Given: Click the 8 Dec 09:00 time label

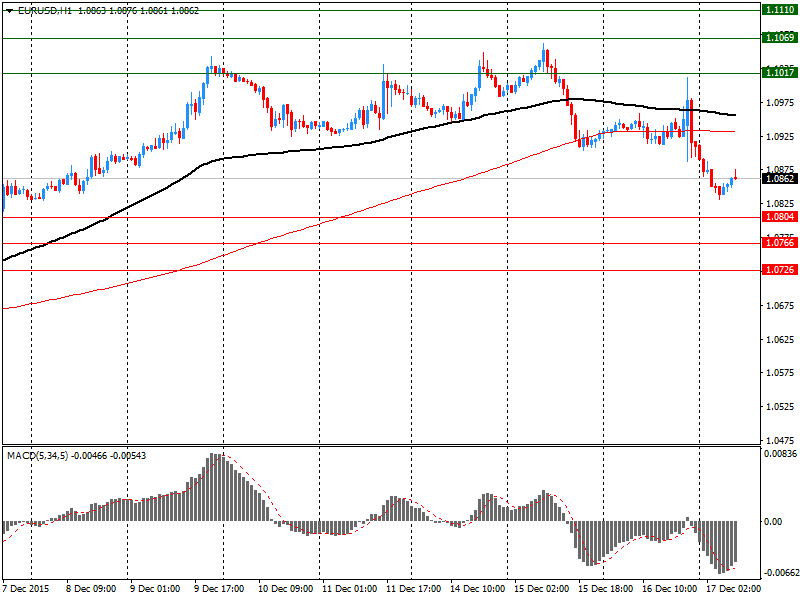Looking at the screenshot, I should tap(91, 589).
